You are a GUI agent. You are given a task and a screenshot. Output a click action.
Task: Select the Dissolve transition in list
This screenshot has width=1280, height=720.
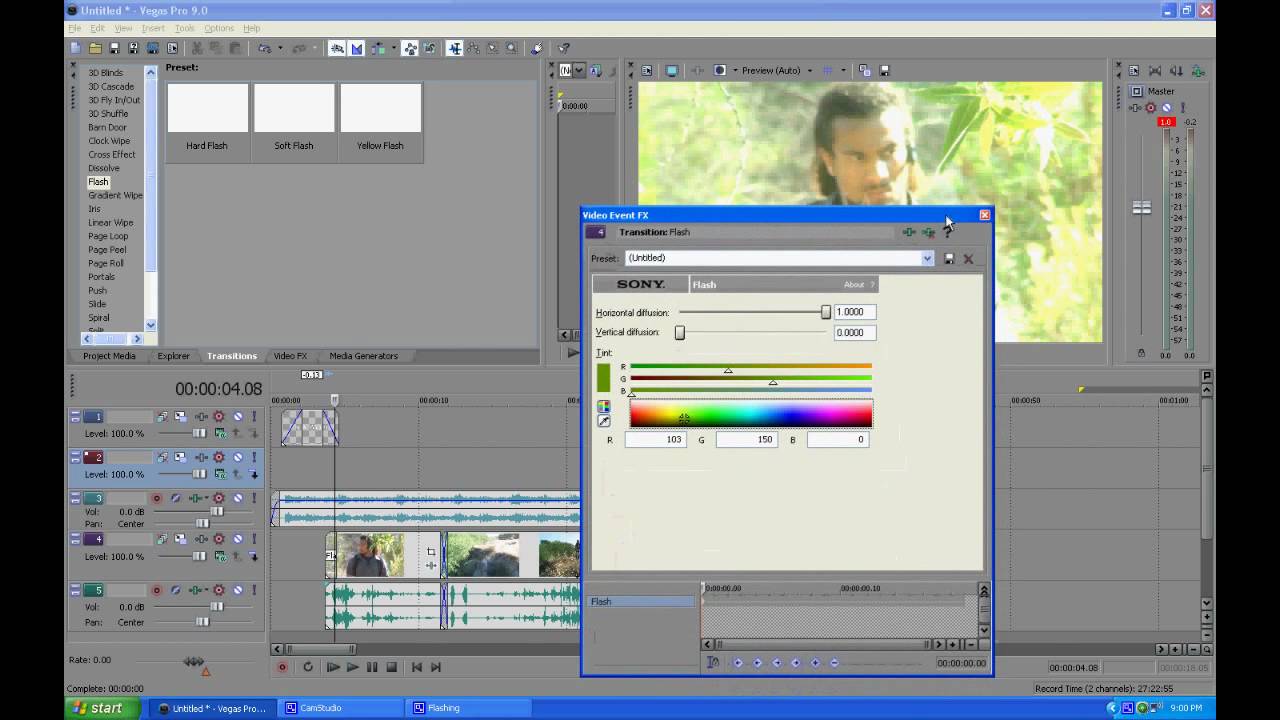tap(104, 168)
